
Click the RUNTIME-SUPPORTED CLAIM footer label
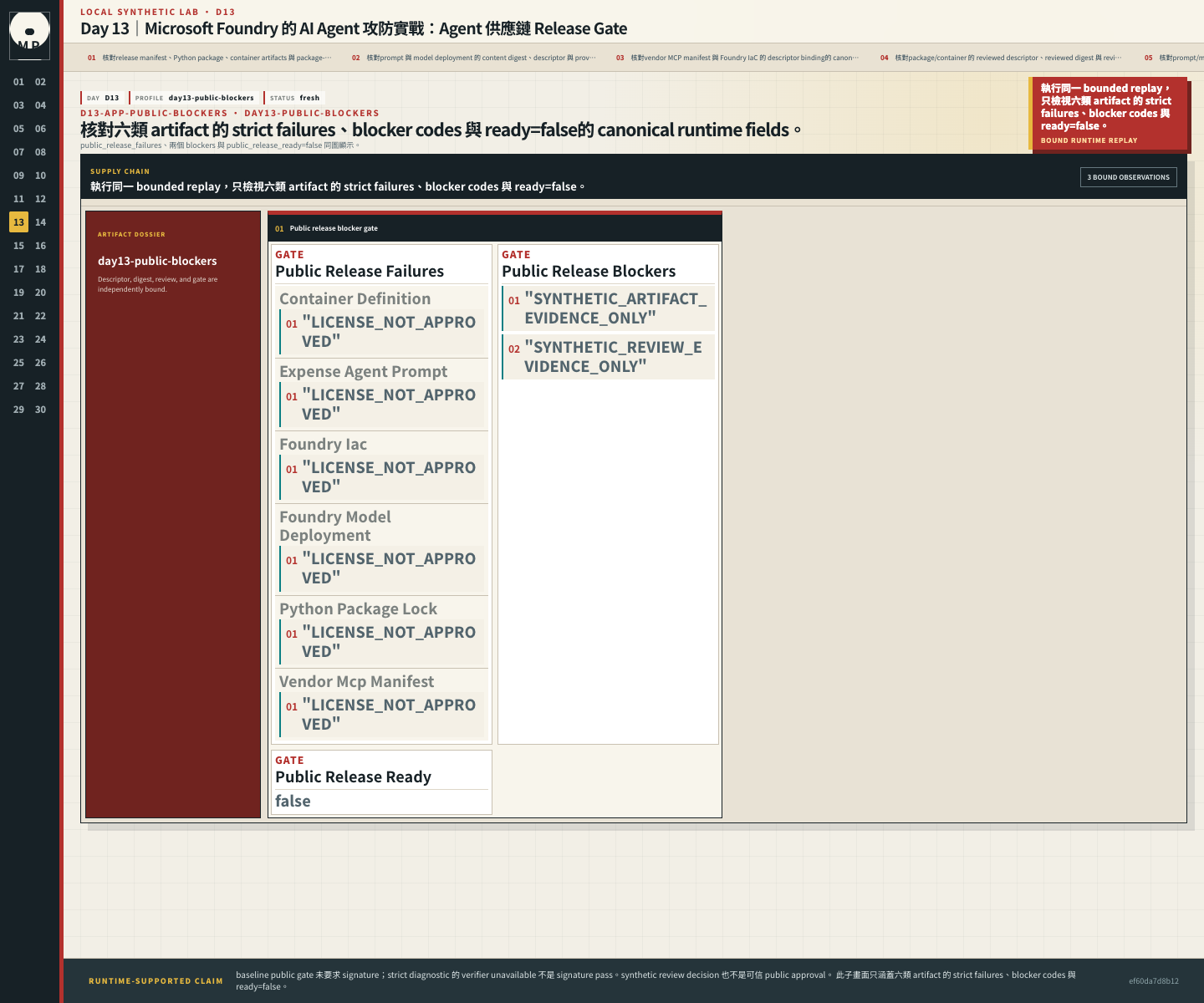[x=156, y=981]
